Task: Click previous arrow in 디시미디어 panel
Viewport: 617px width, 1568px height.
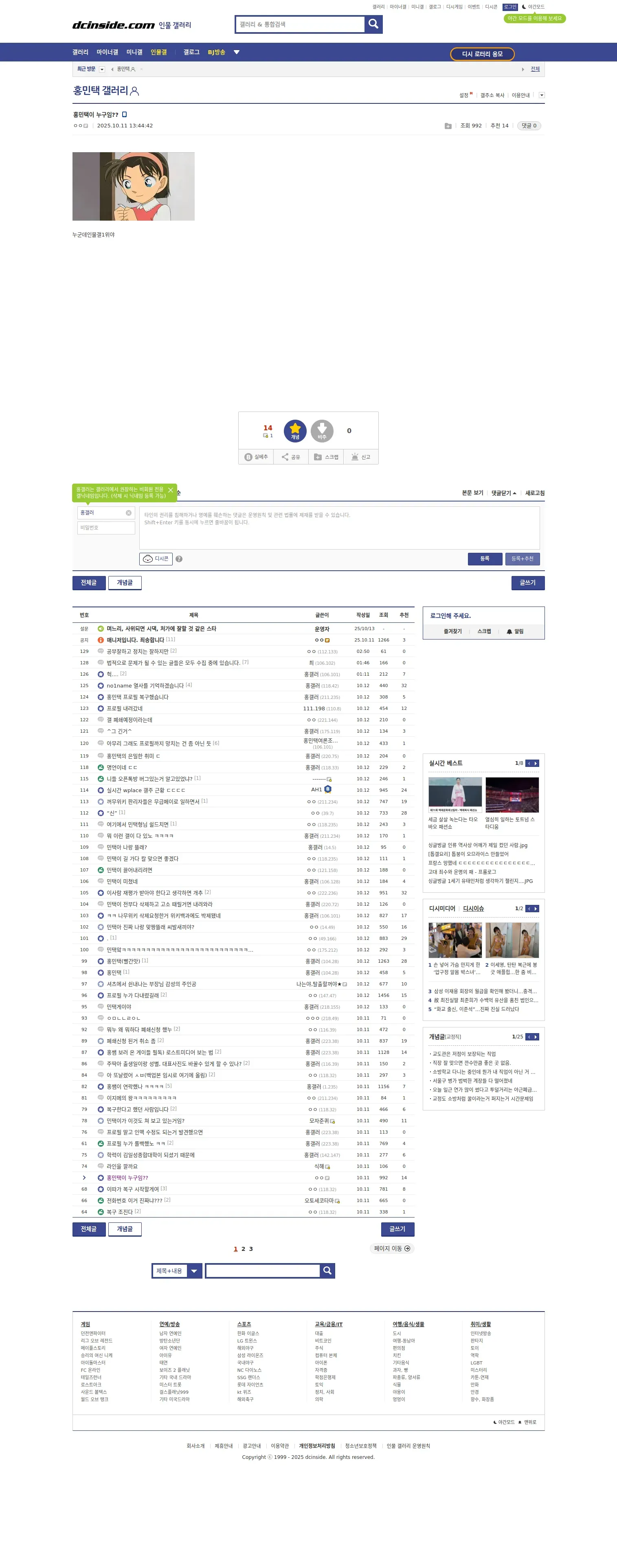Action: click(x=529, y=909)
